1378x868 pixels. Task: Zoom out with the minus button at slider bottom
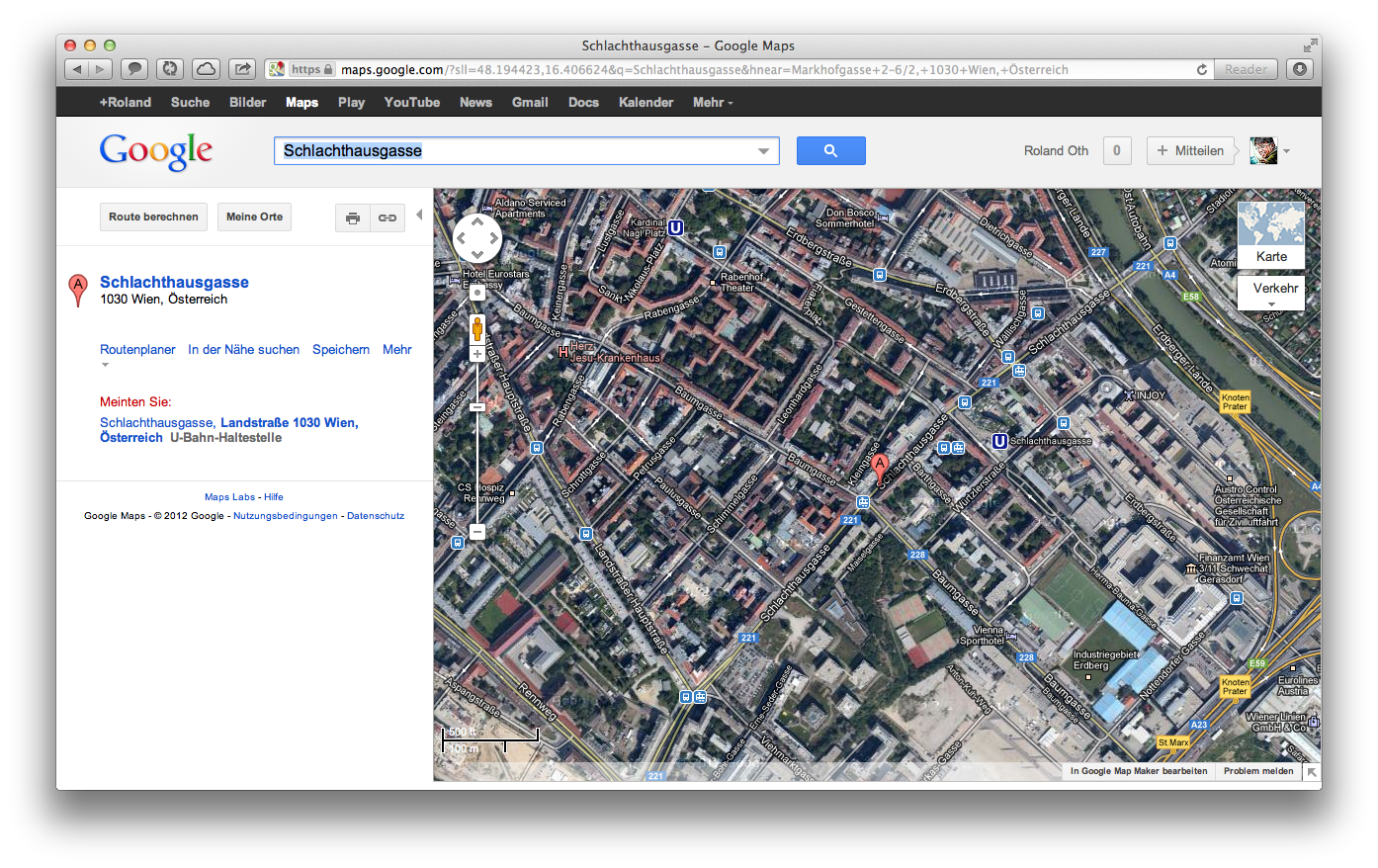tap(477, 532)
